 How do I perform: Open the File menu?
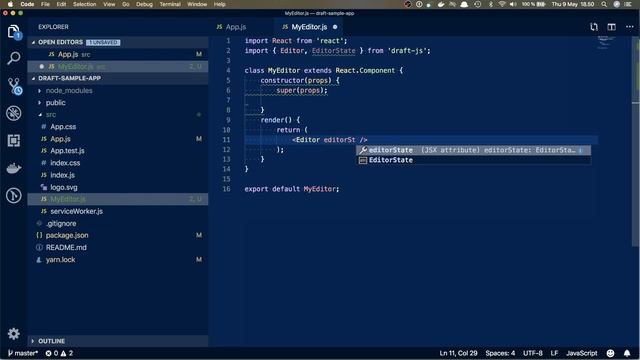45,4
